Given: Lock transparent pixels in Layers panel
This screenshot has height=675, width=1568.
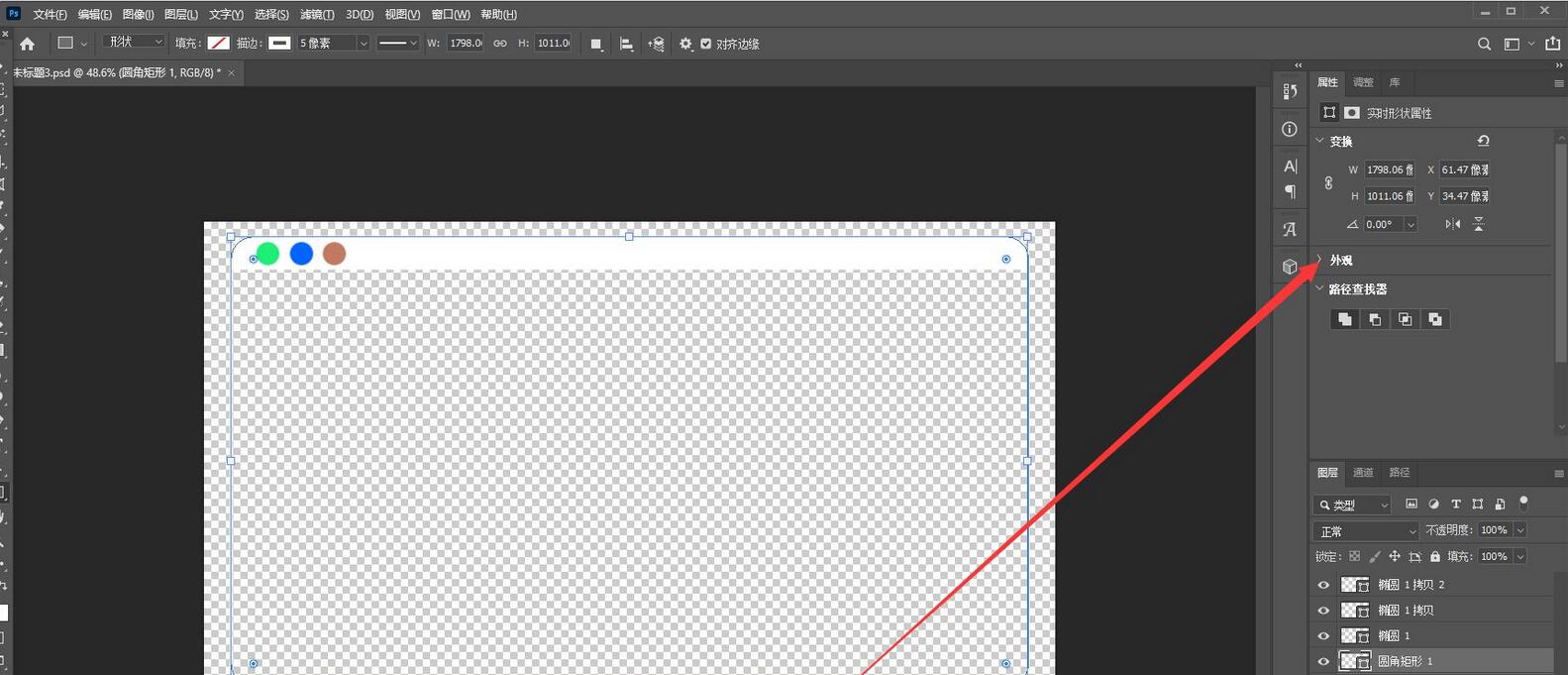Looking at the screenshot, I should [x=1354, y=557].
